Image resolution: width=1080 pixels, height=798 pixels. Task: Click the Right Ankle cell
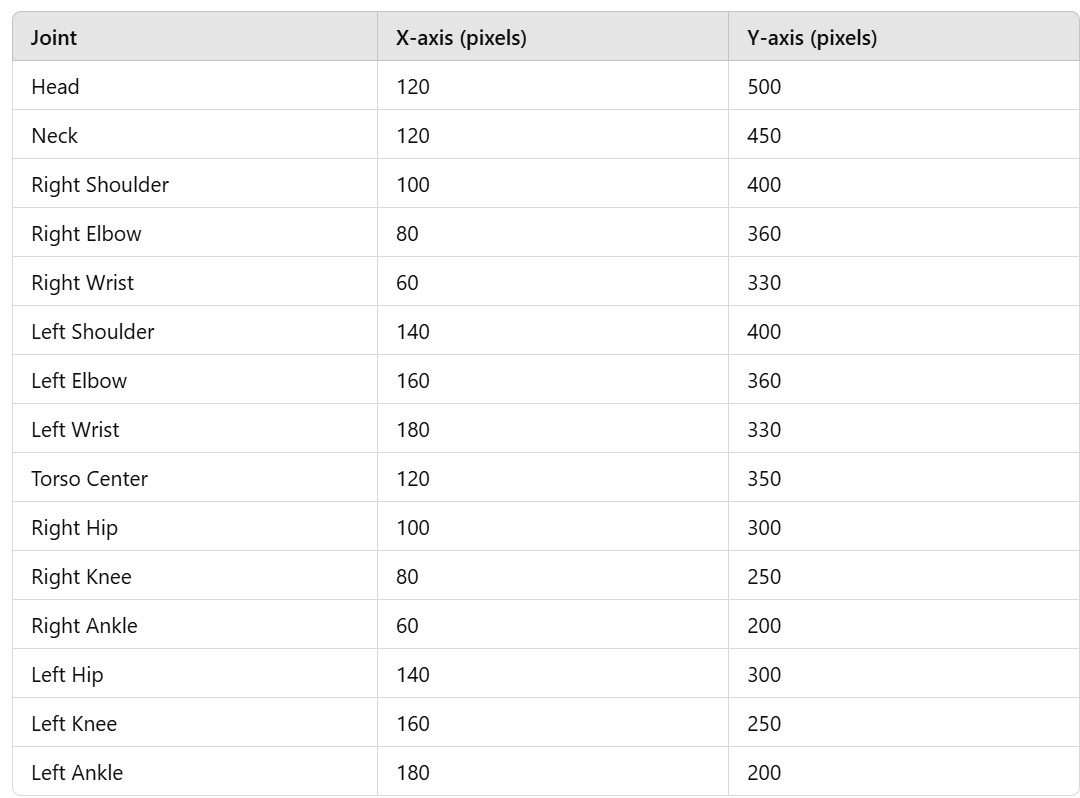coord(84,625)
